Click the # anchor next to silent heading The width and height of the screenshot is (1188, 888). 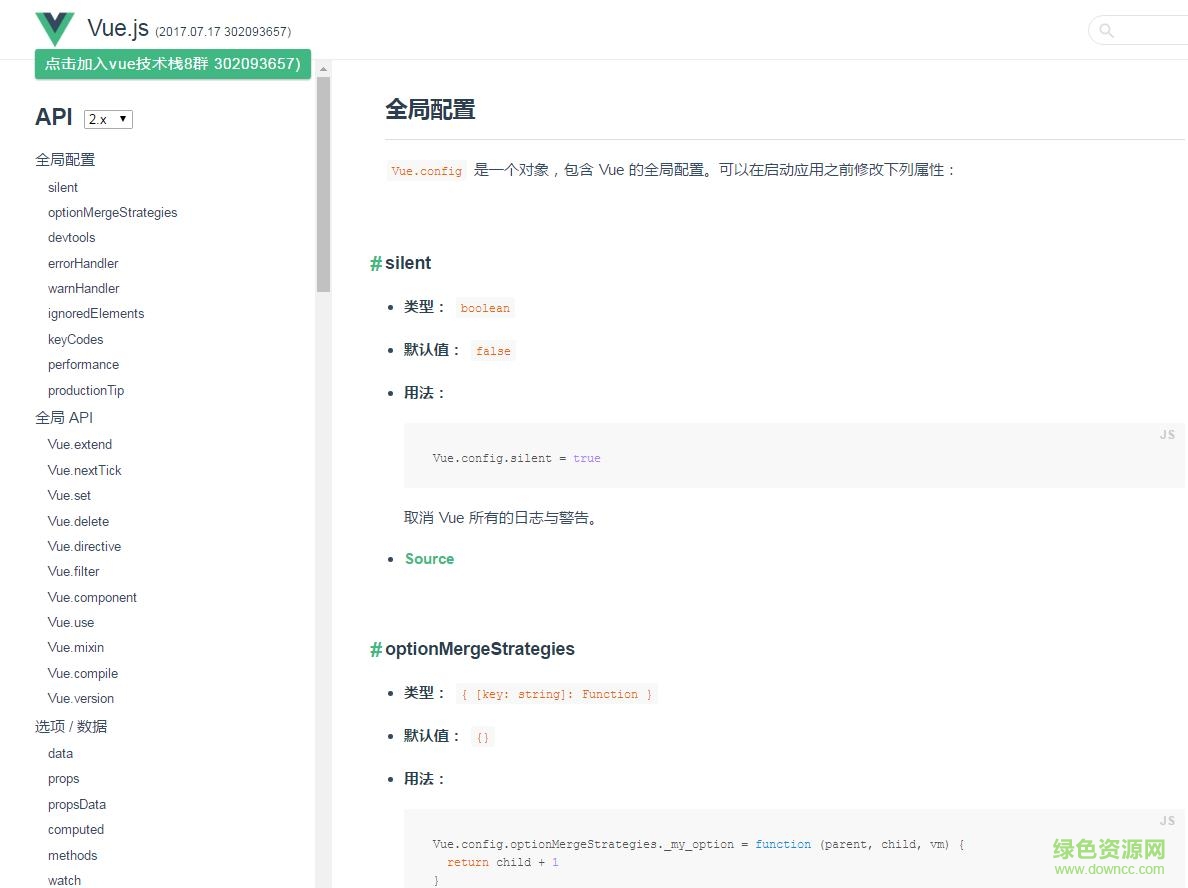(375, 263)
